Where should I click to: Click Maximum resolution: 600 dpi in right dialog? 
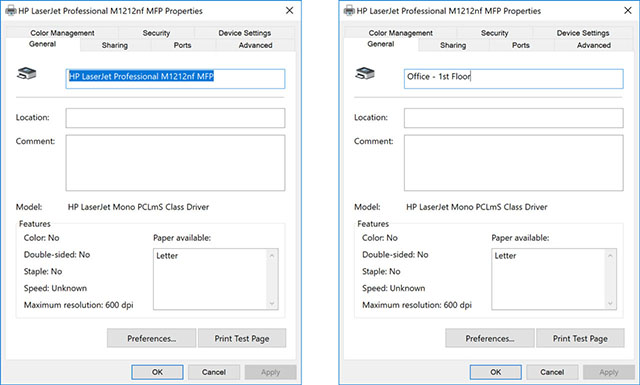pos(417,305)
